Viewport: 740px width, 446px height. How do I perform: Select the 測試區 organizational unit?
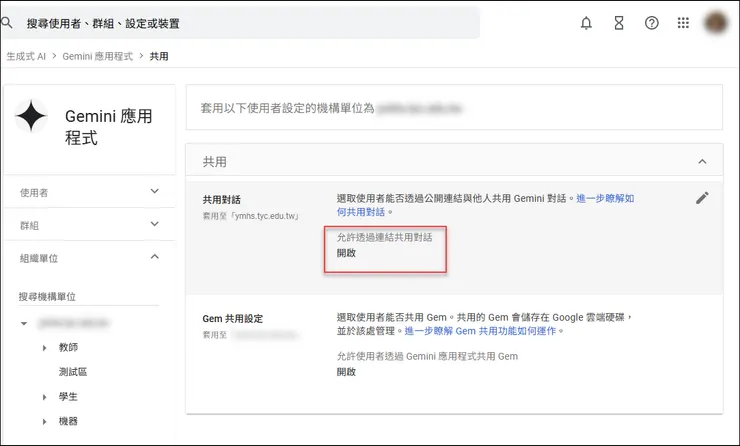[73, 372]
